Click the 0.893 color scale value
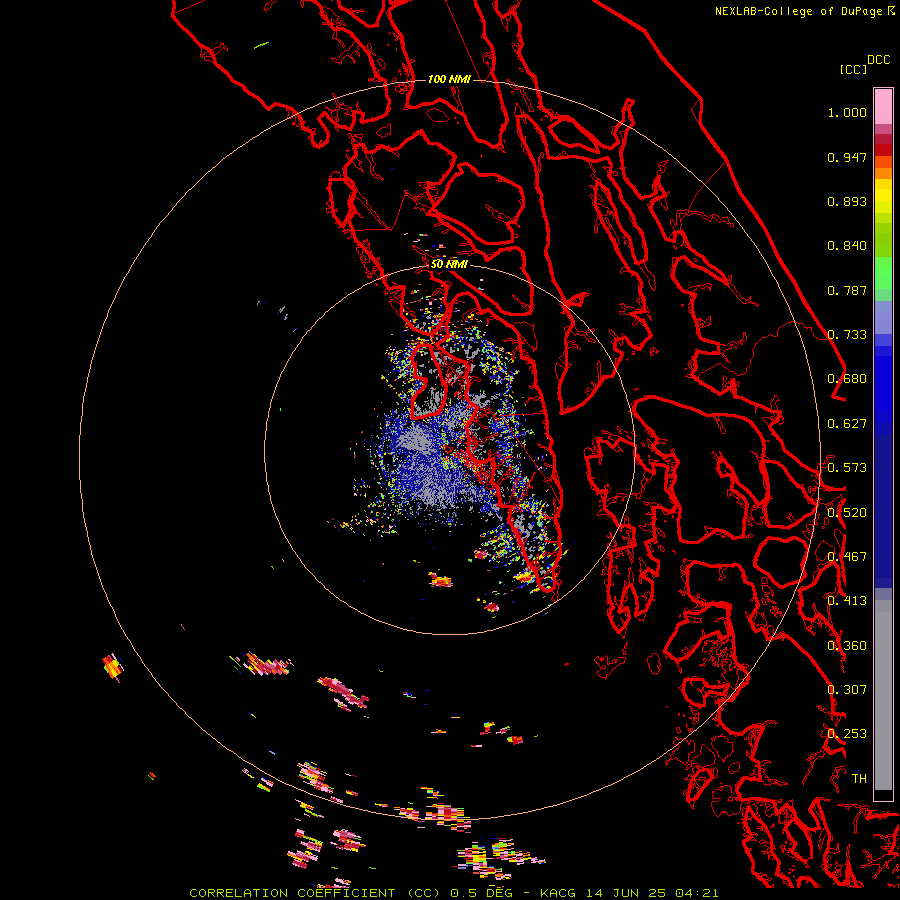The width and height of the screenshot is (900, 900). pos(847,201)
